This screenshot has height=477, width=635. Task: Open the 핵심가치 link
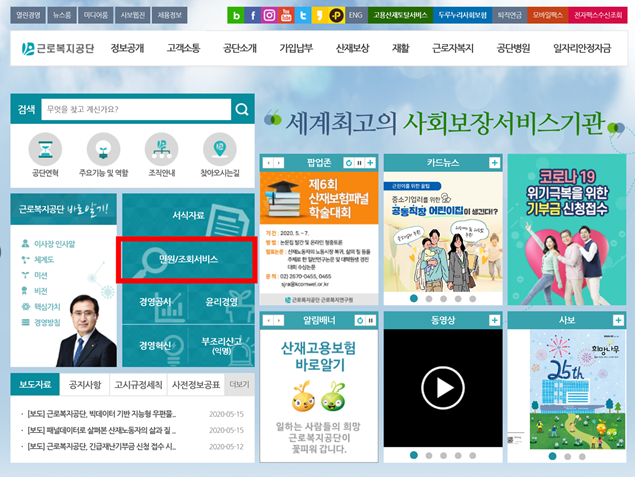[x=47, y=307]
